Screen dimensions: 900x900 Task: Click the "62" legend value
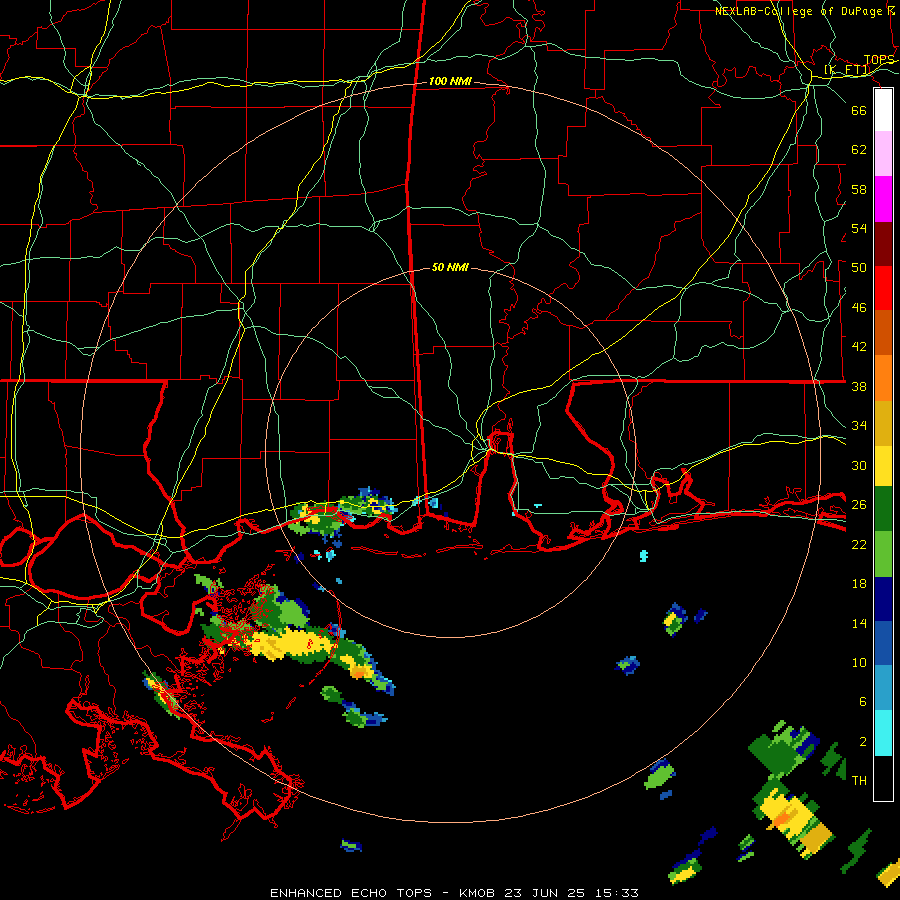[859, 150]
